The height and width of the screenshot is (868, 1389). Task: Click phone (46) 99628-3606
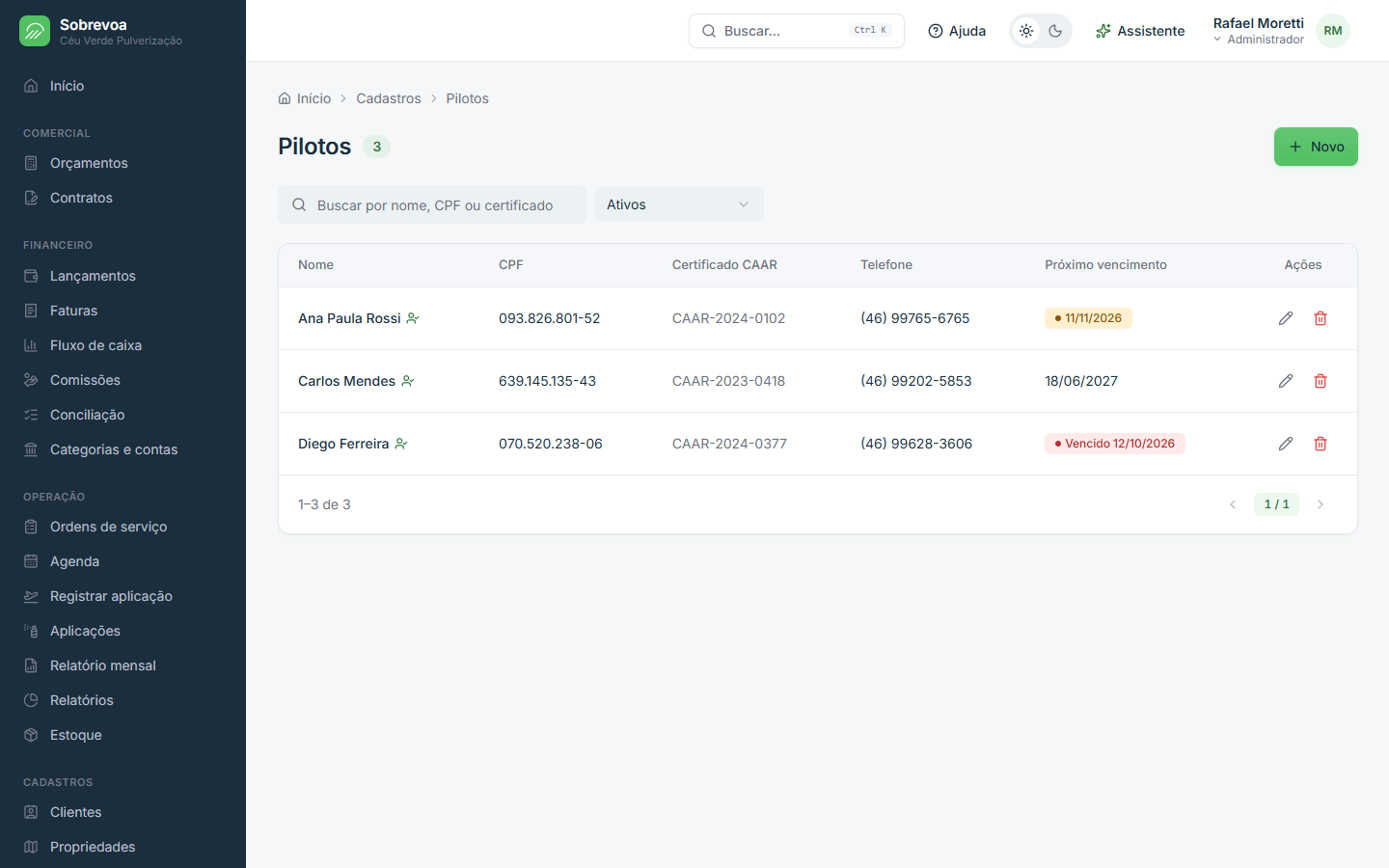(x=916, y=444)
